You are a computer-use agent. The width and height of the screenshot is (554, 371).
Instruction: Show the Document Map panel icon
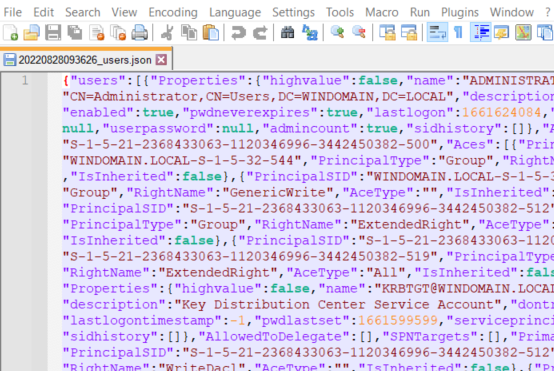click(x=523, y=33)
